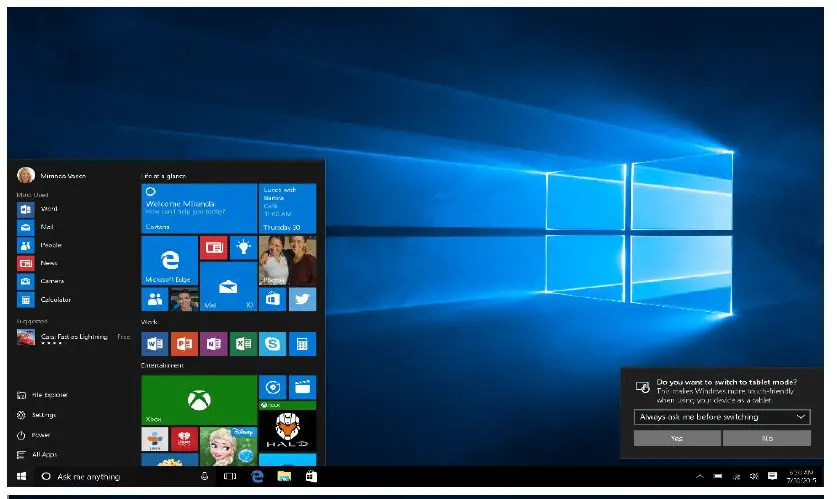The width and height of the screenshot is (837, 499).
Task: Show All Apps in the Start menu
Action: [37, 455]
